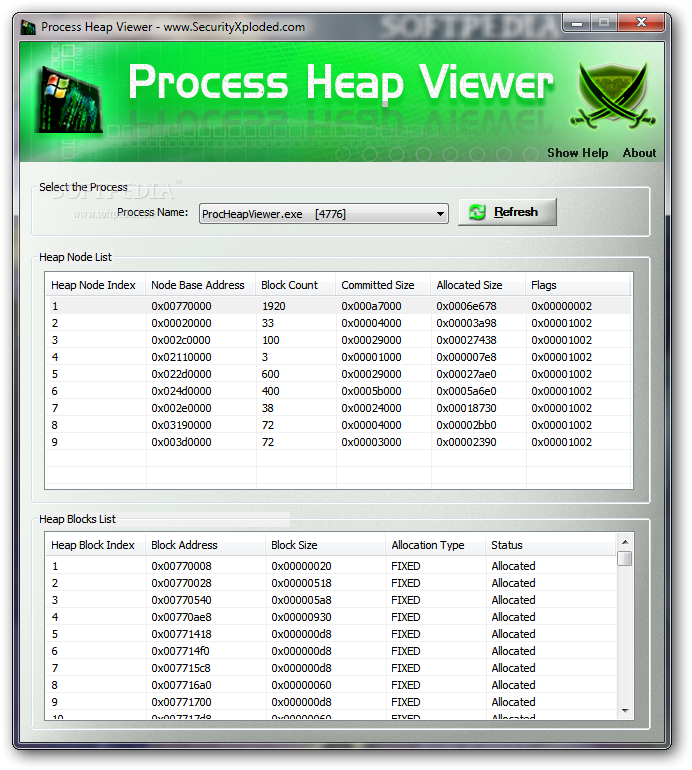Click scroll up arrow in Heap Blocks List
The height and width of the screenshot is (770, 692).
(x=625, y=542)
